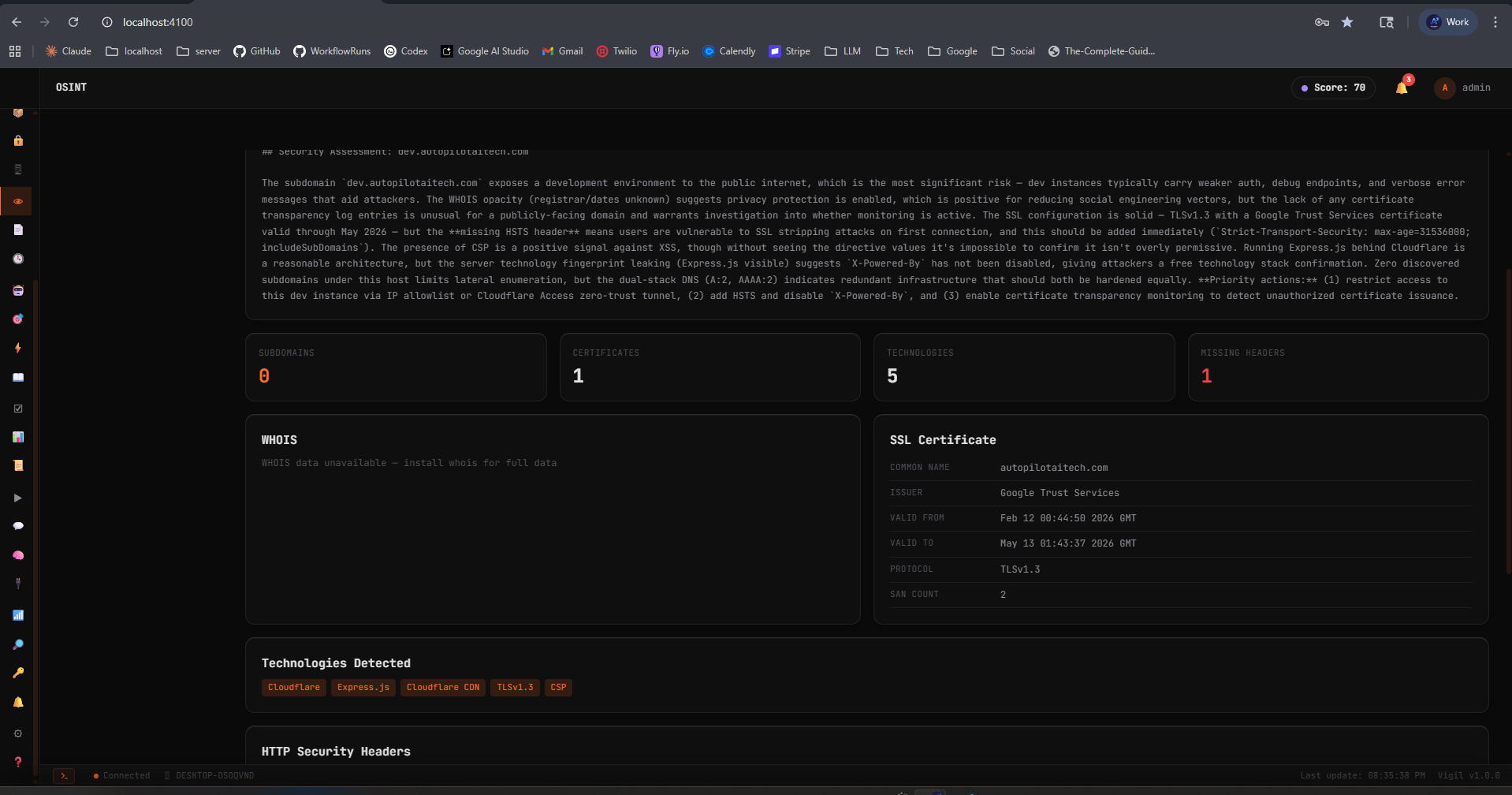Open the lightning bolt tool in the sidebar
Screen dimensions: 1512x795
coord(17,348)
